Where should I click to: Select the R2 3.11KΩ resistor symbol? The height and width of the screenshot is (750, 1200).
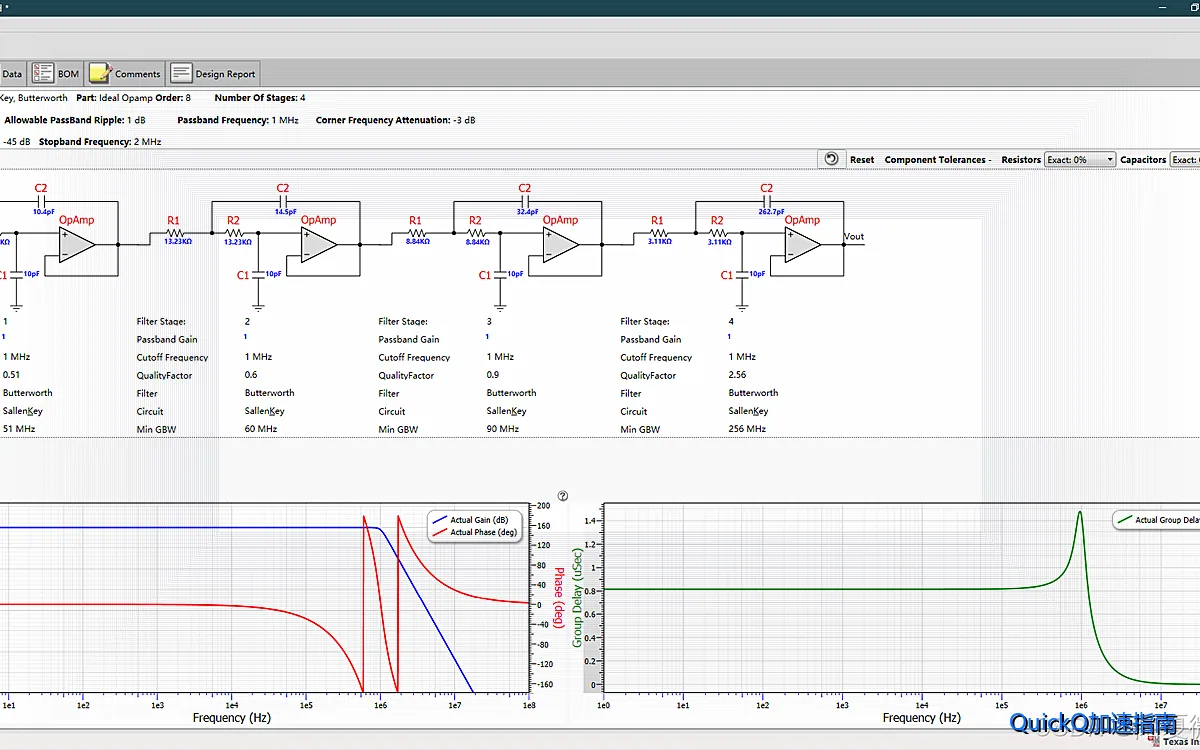[718, 234]
